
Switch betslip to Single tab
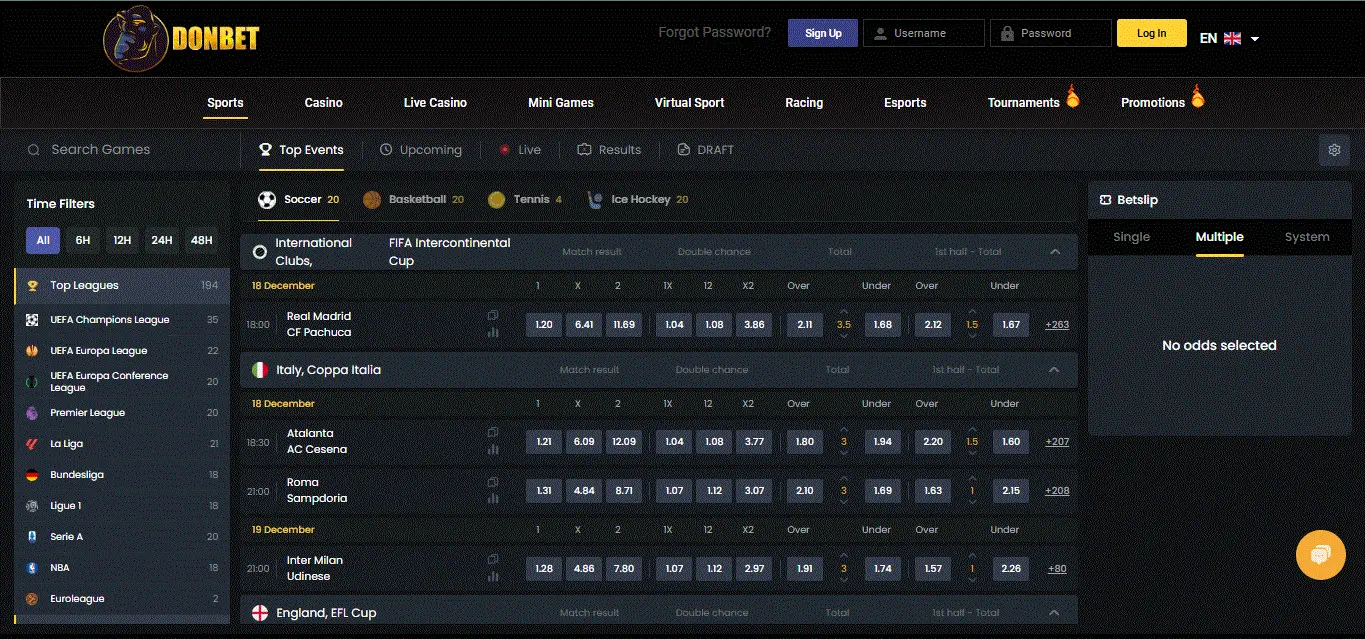point(1132,238)
